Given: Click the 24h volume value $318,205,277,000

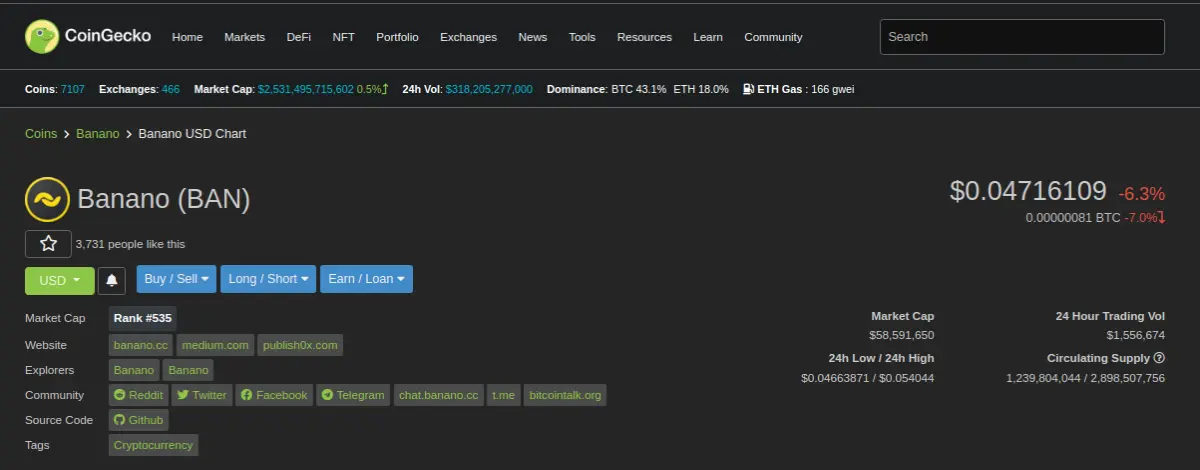Looking at the screenshot, I should pyautogui.click(x=489, y=89).
